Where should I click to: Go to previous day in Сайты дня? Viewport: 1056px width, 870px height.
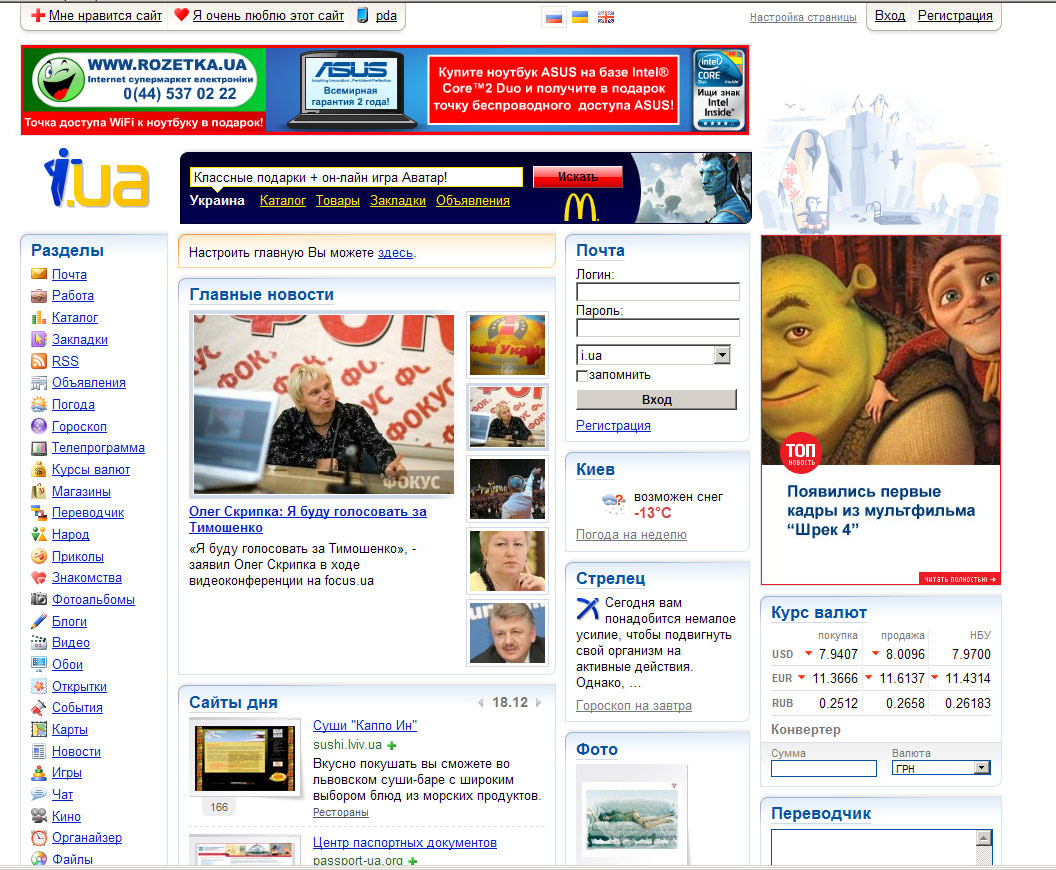pos(480,702)
